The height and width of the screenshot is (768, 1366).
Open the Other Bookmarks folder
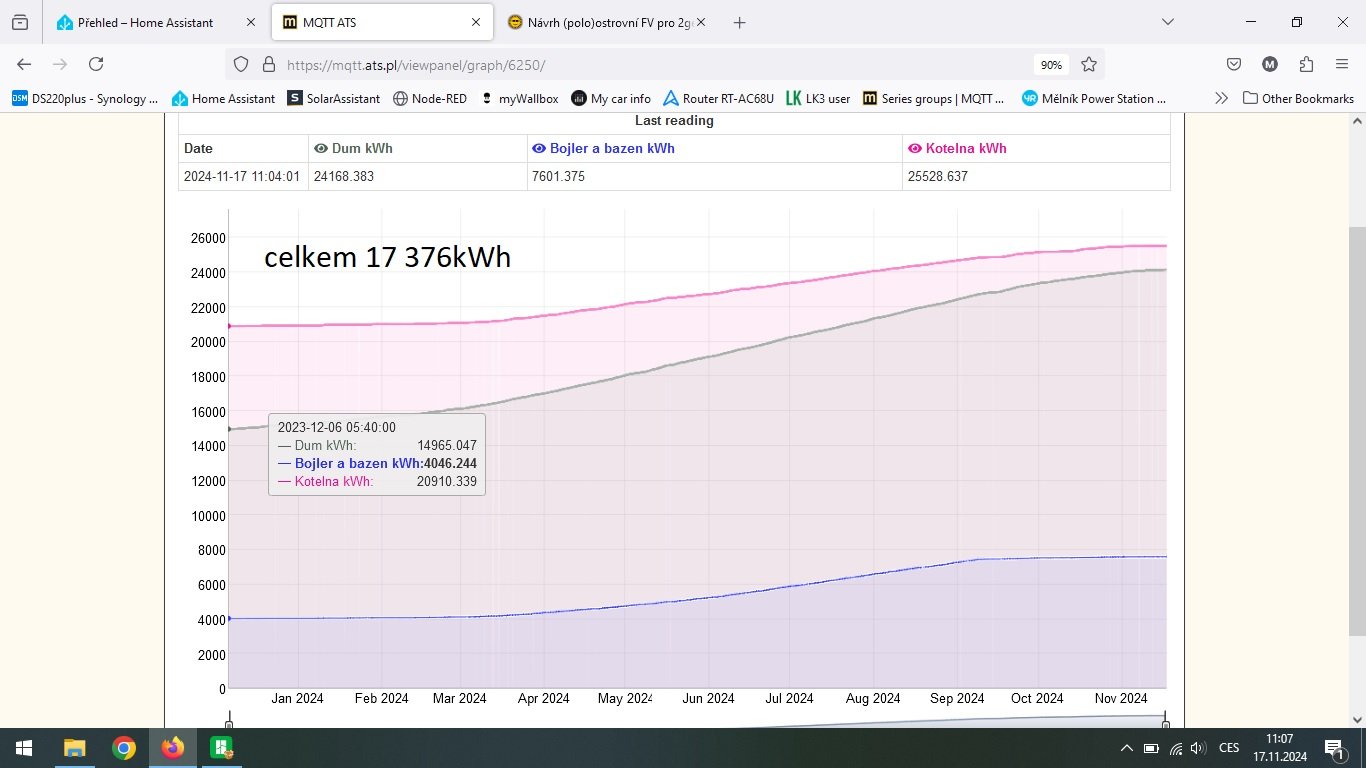(x=1298, y=98)
